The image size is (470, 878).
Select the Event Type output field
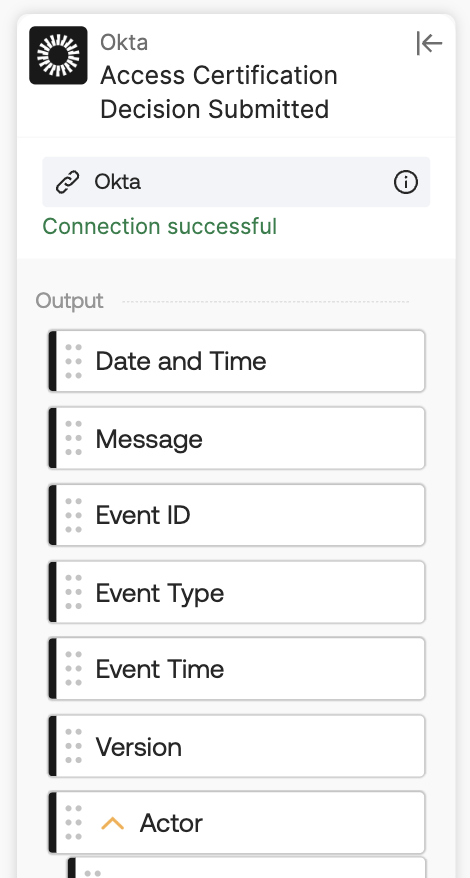pos(236,592)
